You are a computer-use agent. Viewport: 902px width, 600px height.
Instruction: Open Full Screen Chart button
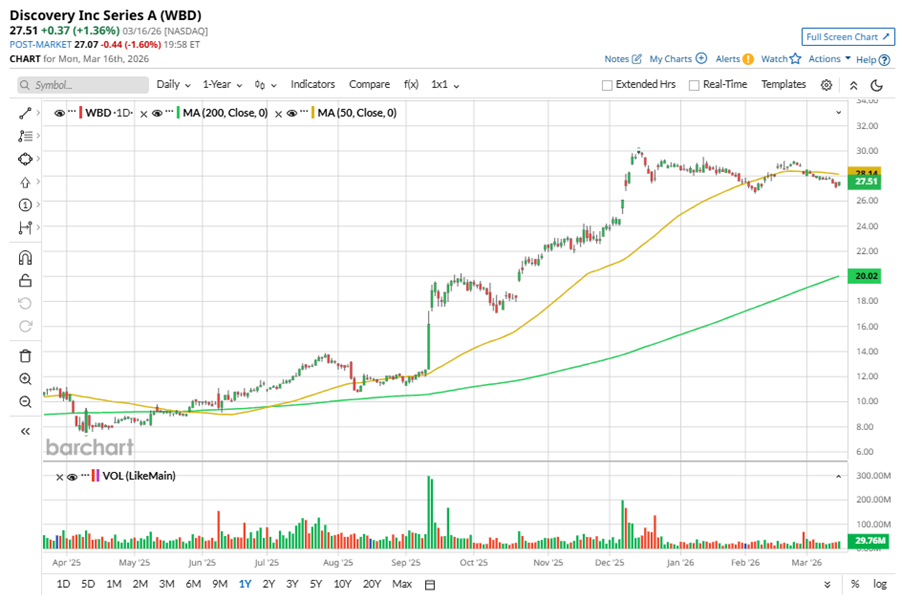848,37
